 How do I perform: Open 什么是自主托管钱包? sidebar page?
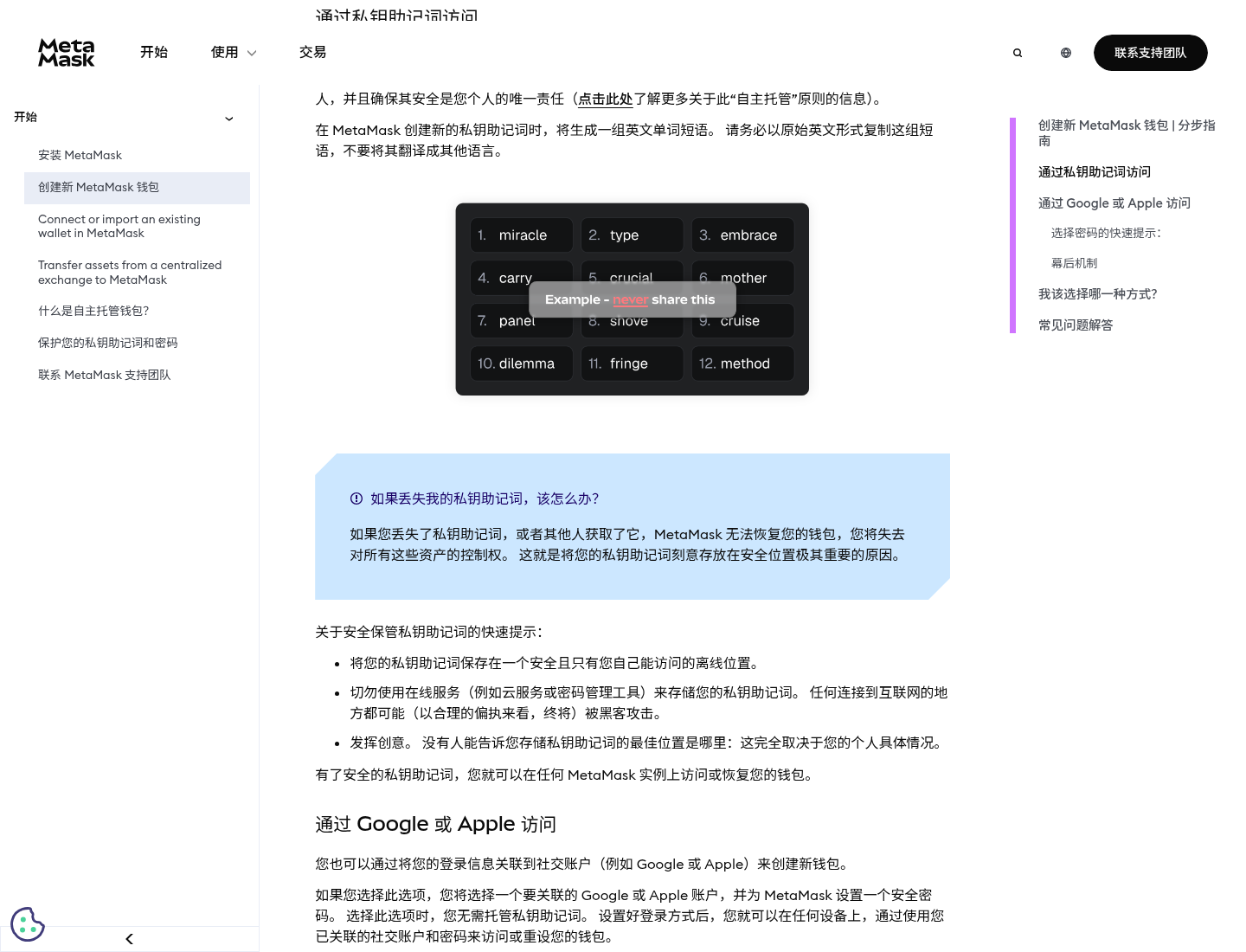(x=93, y=312)
